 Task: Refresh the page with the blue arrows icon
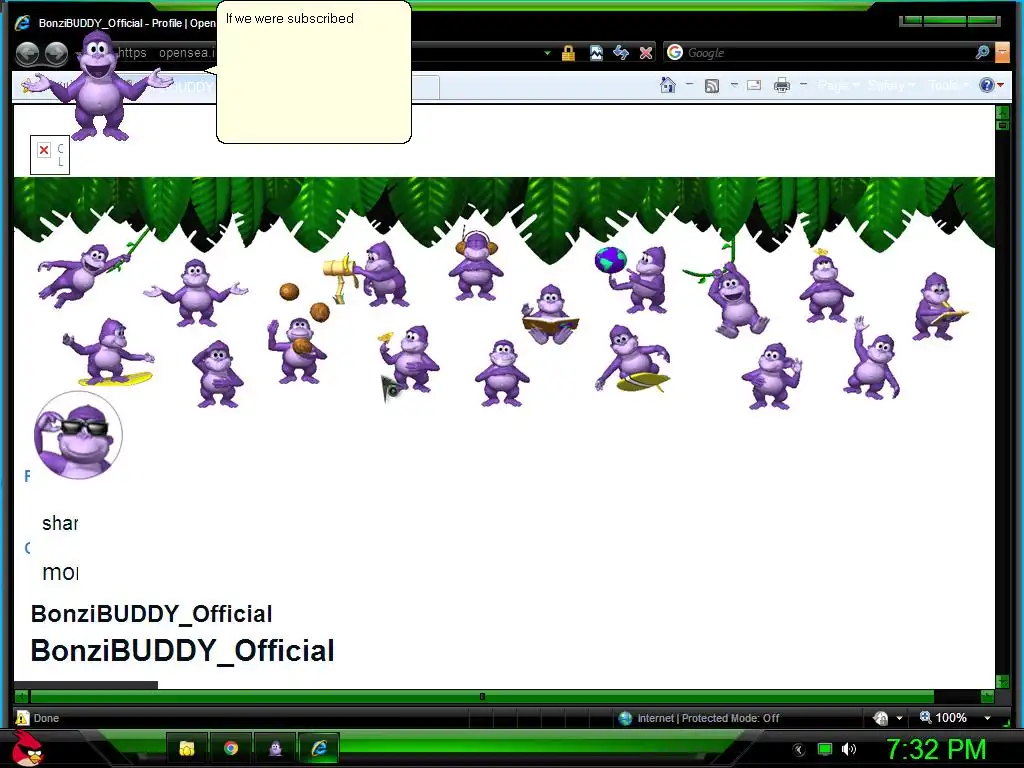[621, 53]
